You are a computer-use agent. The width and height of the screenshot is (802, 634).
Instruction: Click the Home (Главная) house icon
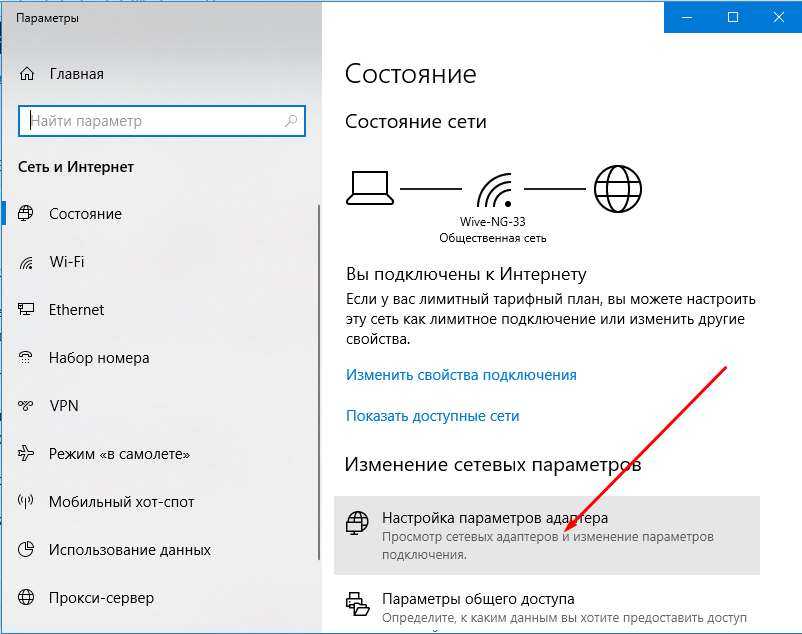tap(27, 74)
